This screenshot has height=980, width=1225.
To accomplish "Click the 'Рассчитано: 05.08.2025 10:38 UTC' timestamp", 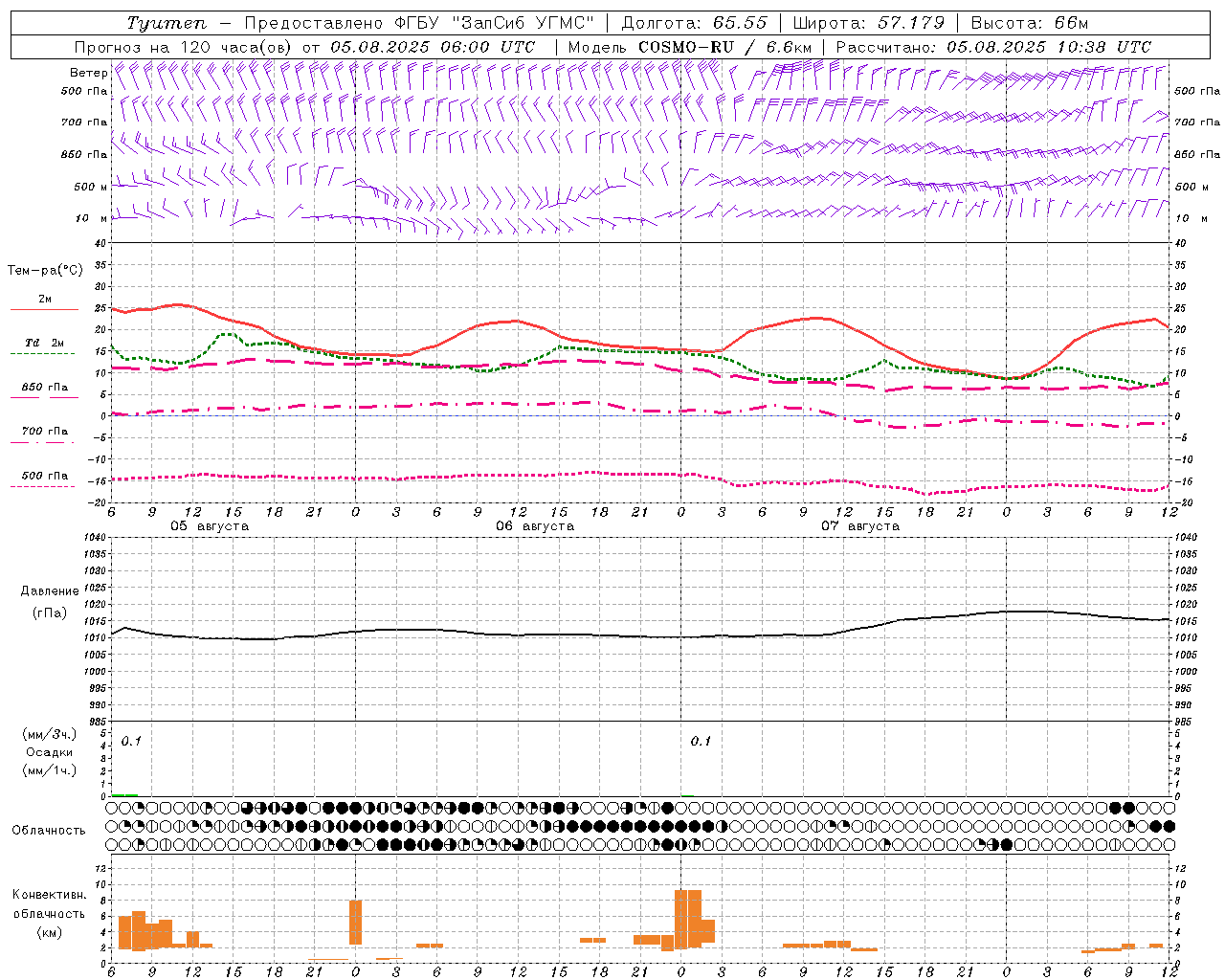I will [993, 47].
